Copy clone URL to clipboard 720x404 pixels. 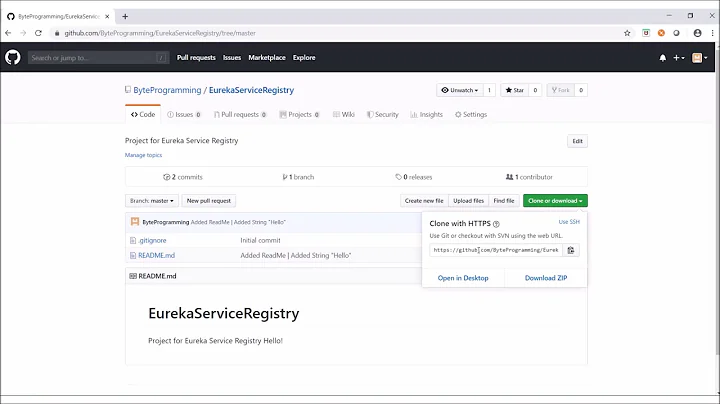point(571,250)
